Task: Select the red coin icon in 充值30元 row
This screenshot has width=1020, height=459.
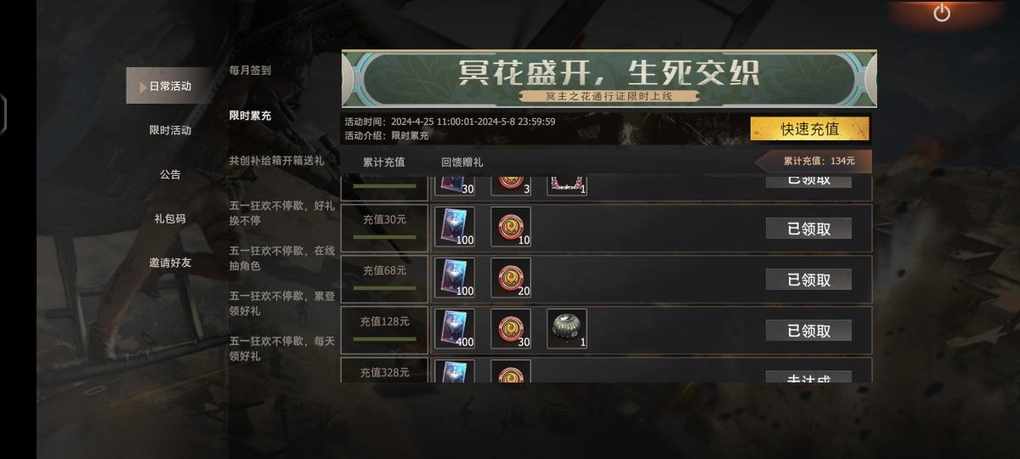Action: pyautogui.click(x=511, y=226)
